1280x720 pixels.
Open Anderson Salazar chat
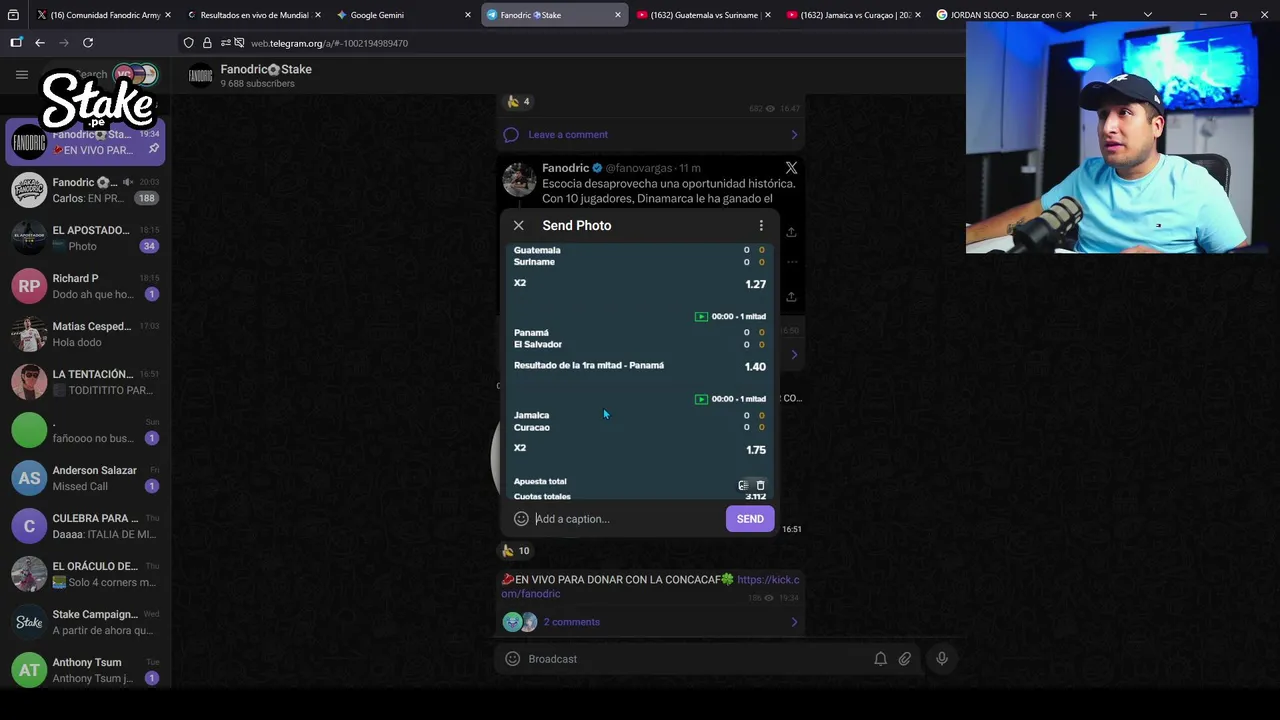tap(85, 478)
